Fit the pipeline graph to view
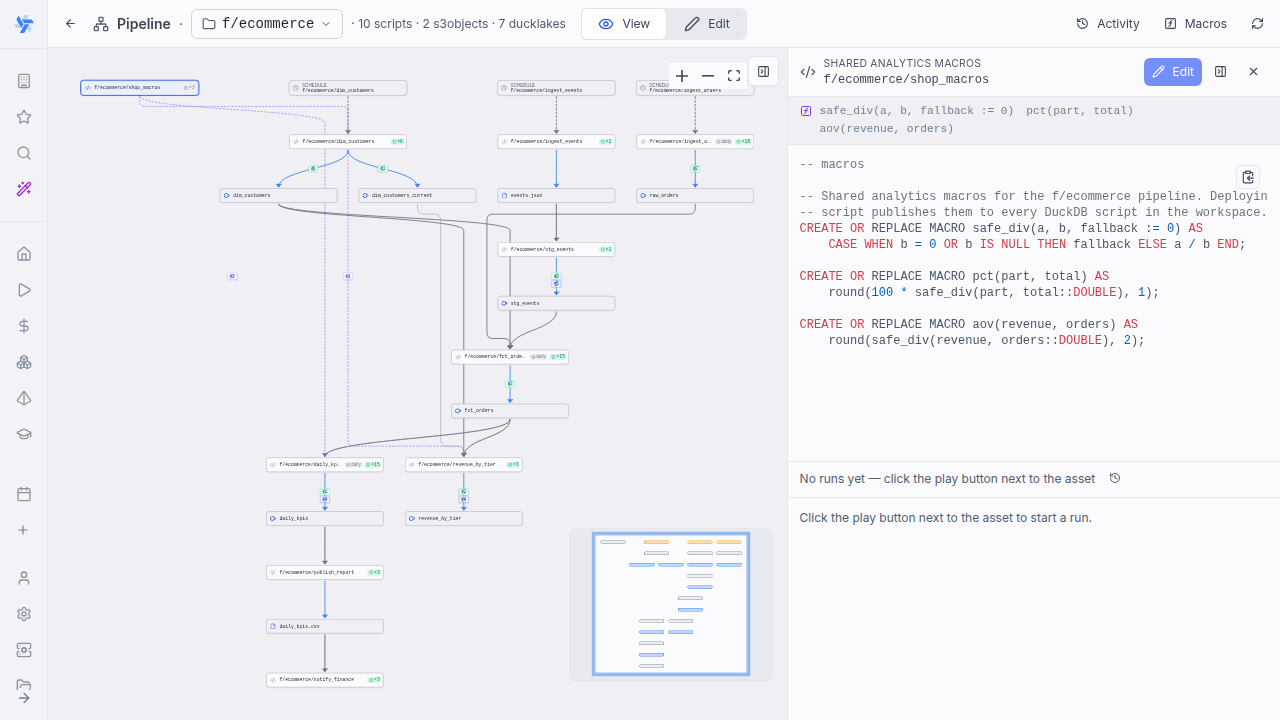The image size is (1280, 720). (734, 76)
